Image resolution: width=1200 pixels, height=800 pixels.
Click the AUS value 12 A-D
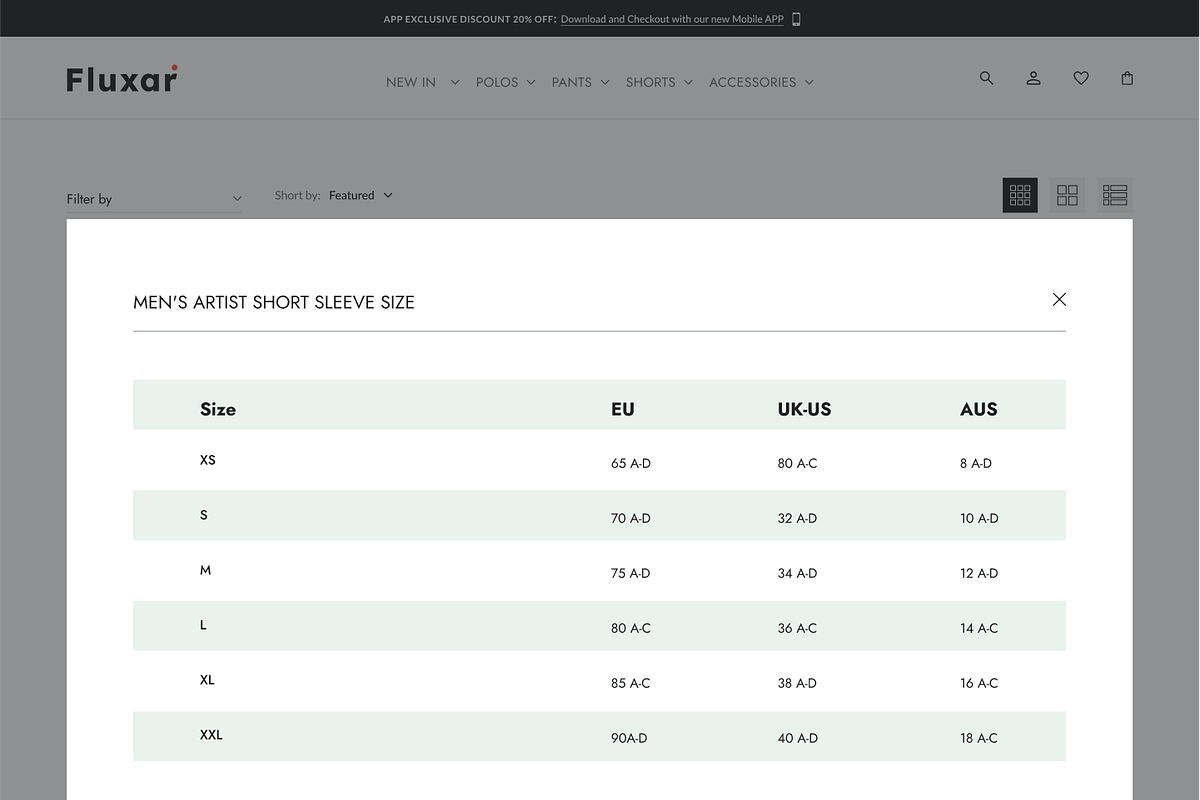(x=979, y=573)
